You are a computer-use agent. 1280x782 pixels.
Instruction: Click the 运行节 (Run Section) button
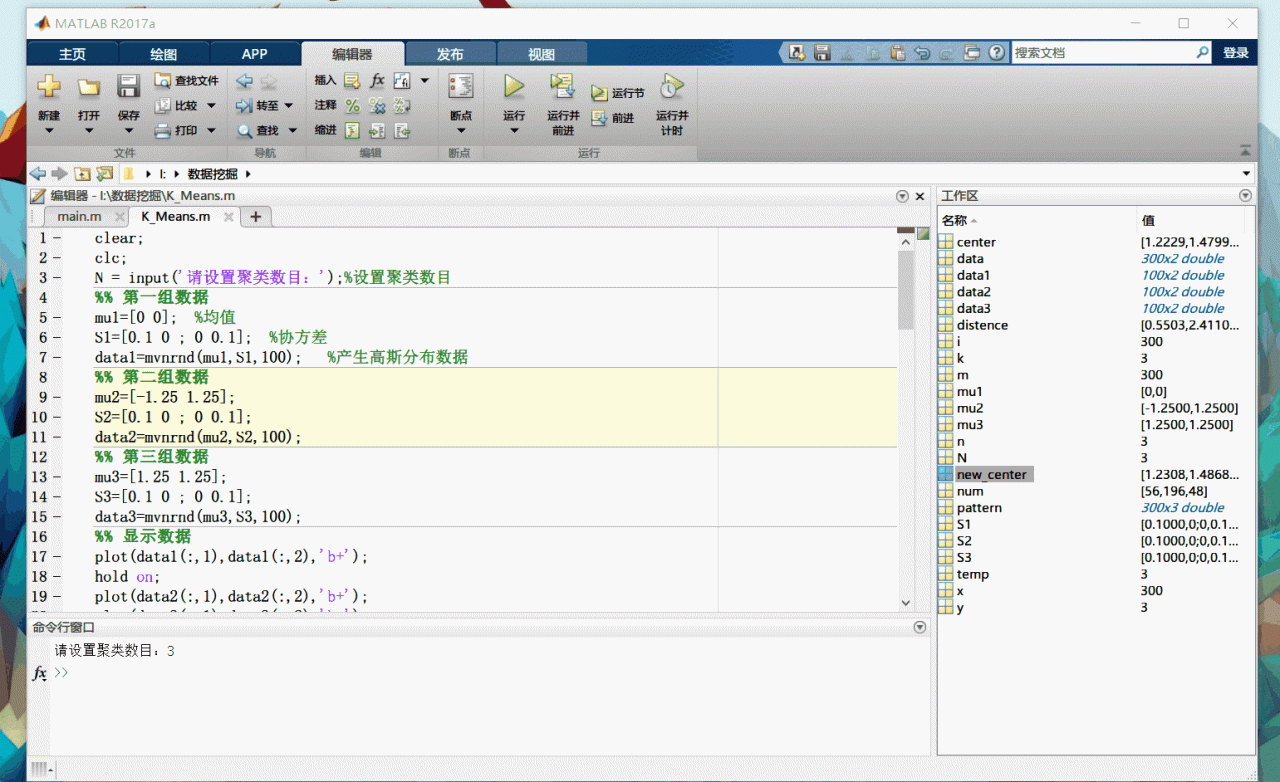[617, 93]
